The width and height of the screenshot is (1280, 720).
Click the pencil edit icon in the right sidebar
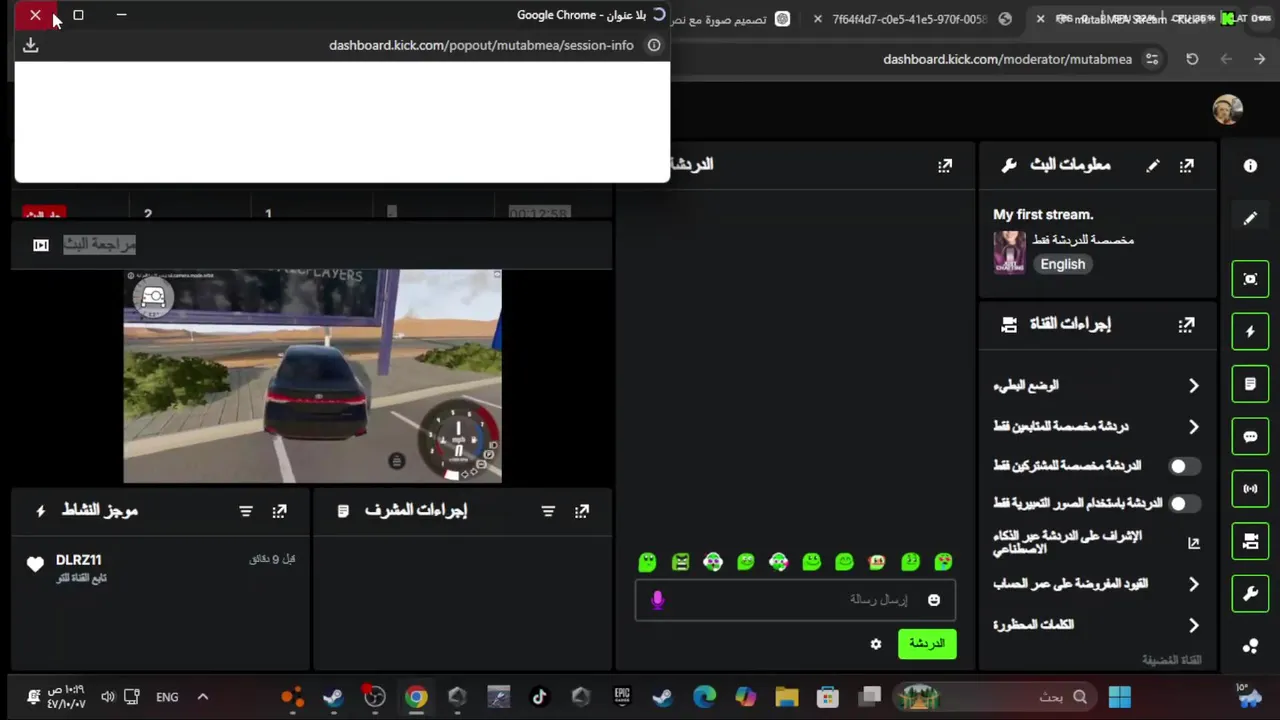(1250, 218)
